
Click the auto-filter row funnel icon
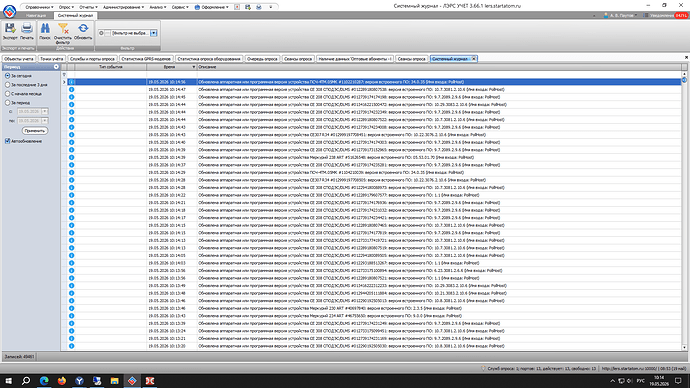(64, 75)
